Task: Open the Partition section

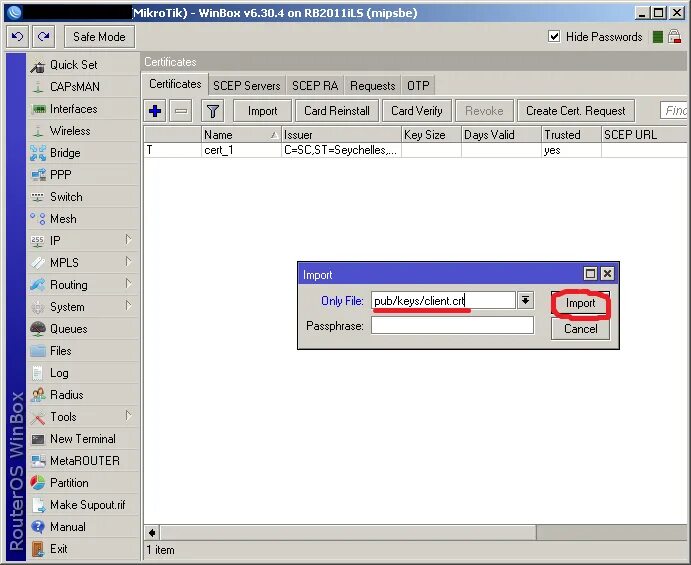Action: (69, 483)
